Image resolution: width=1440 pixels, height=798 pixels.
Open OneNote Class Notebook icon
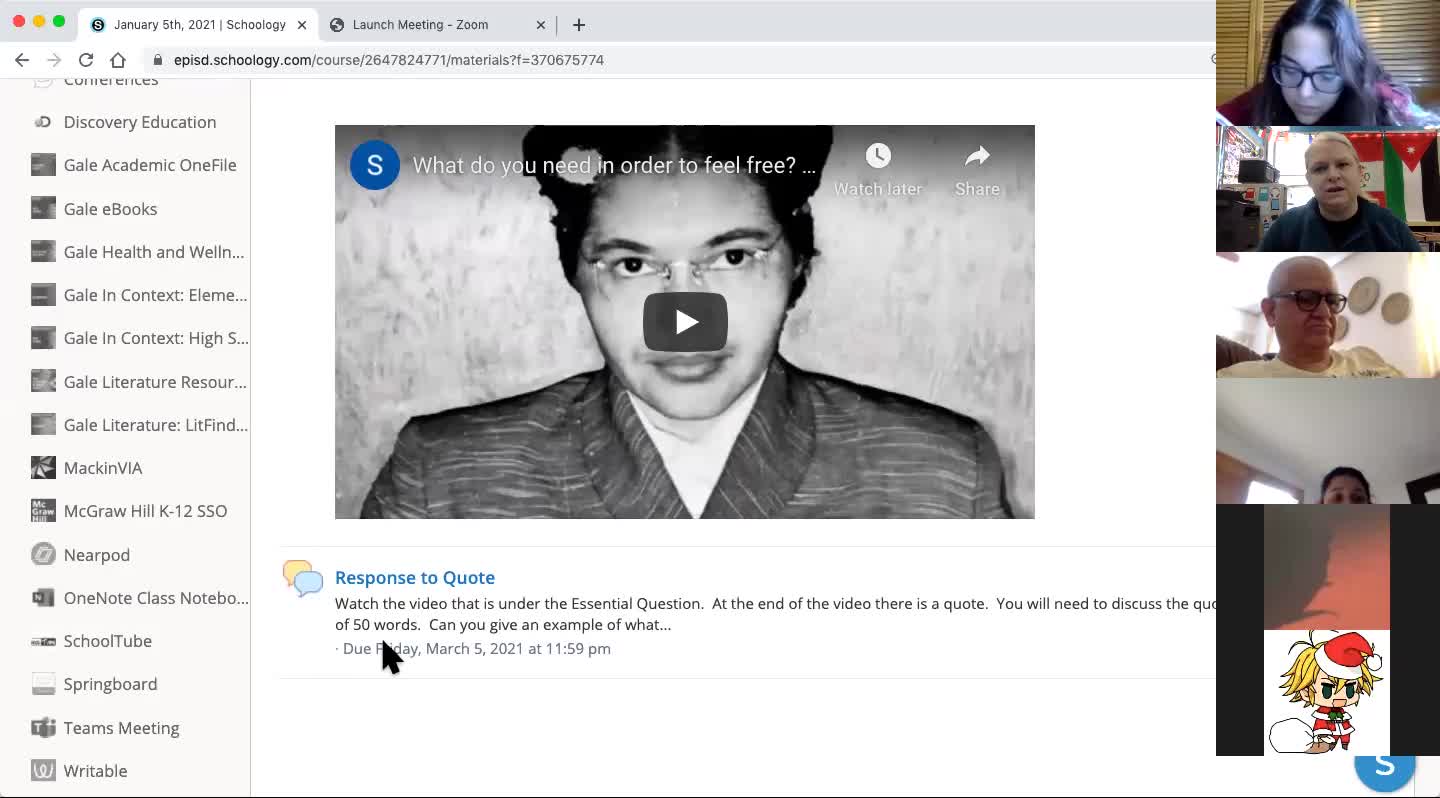coord(43,598)
